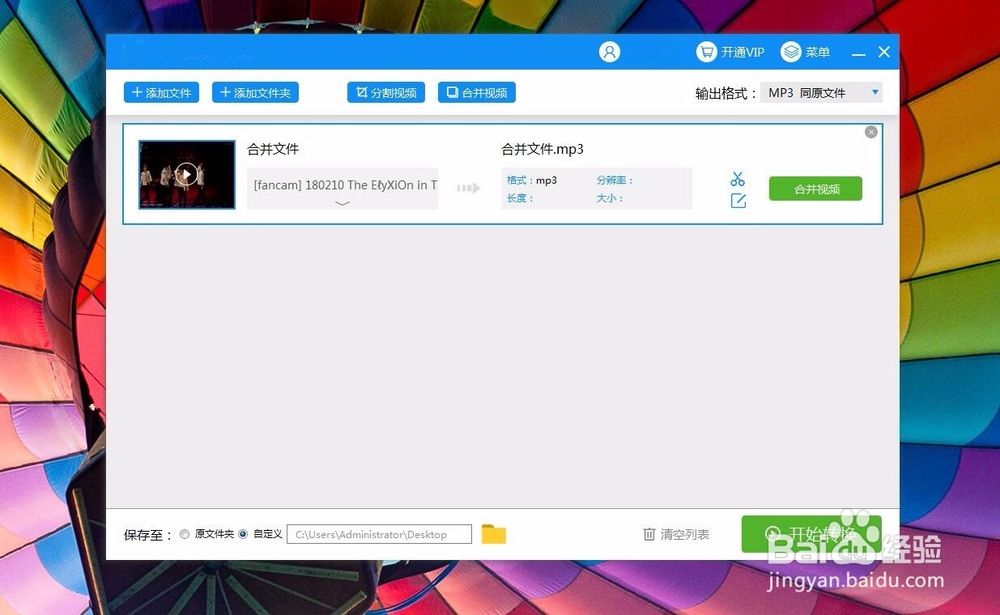Play the video preview thumbnail

point(186,173)
